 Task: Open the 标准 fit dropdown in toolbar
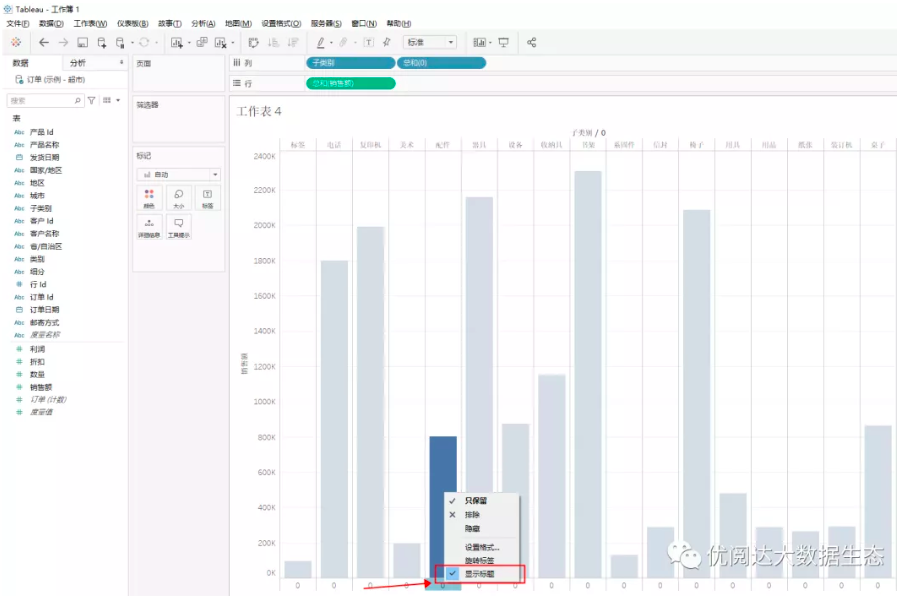(430, 42)
